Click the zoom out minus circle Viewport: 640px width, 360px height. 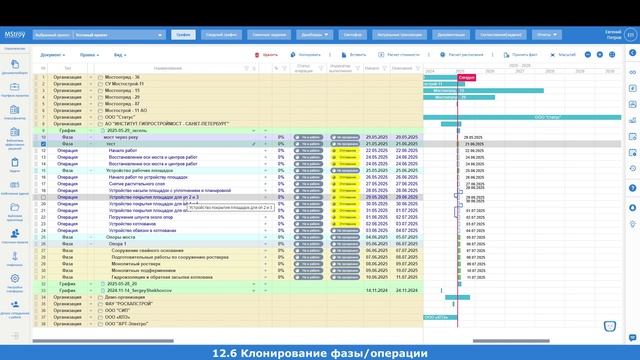[x=588, y=55]
